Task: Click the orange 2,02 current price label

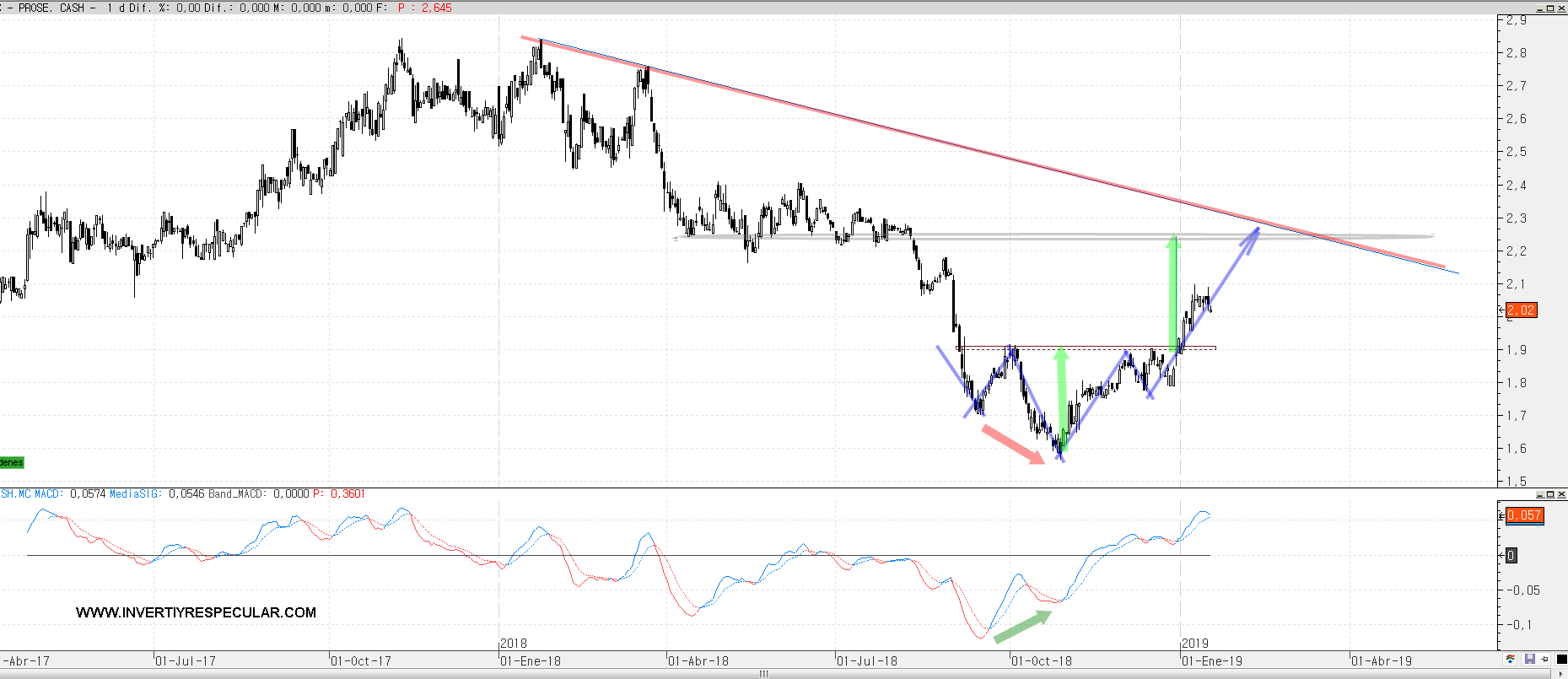Action: pos(1521,310)
